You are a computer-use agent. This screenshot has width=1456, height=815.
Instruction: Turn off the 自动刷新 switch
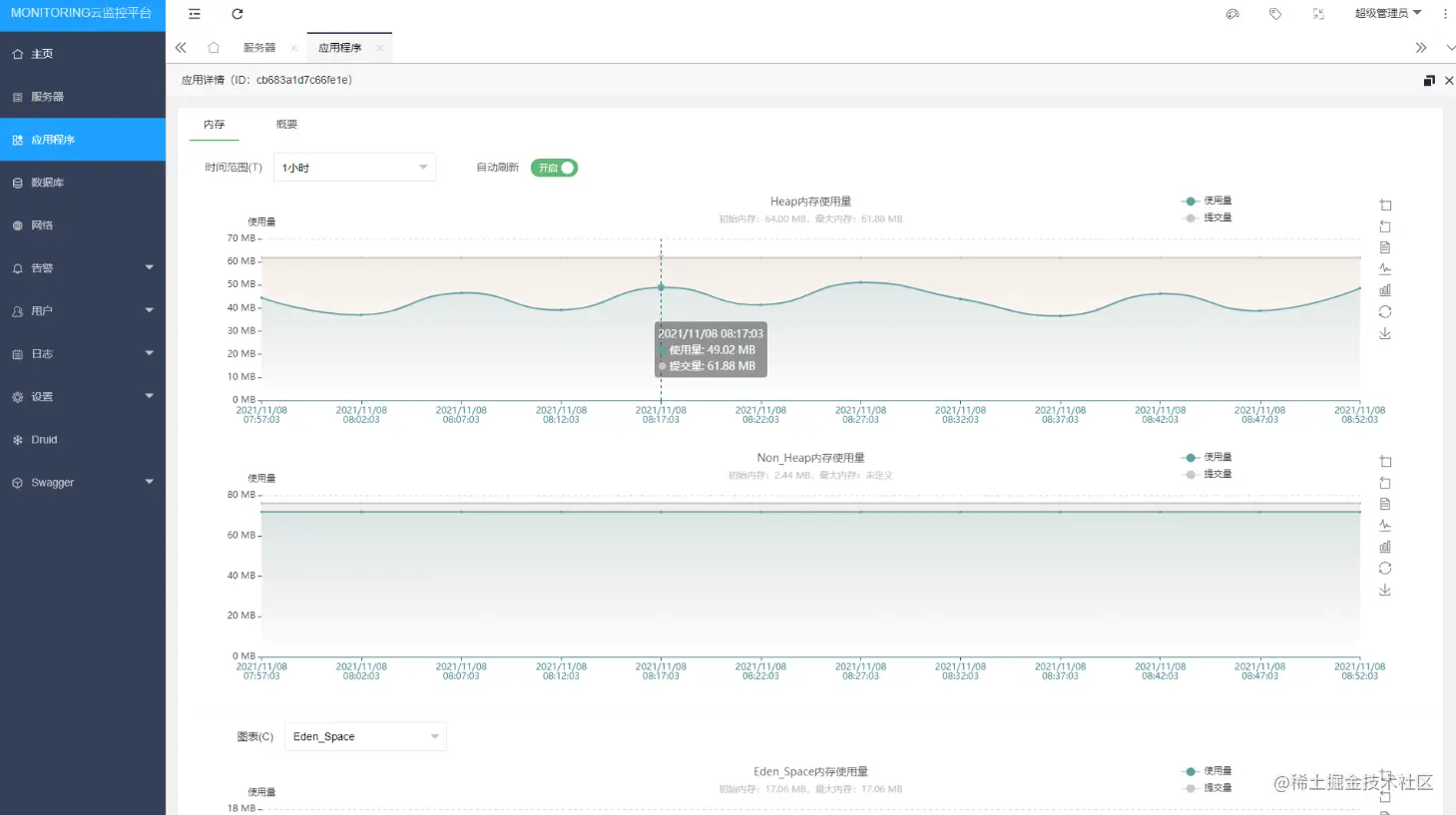554,168
